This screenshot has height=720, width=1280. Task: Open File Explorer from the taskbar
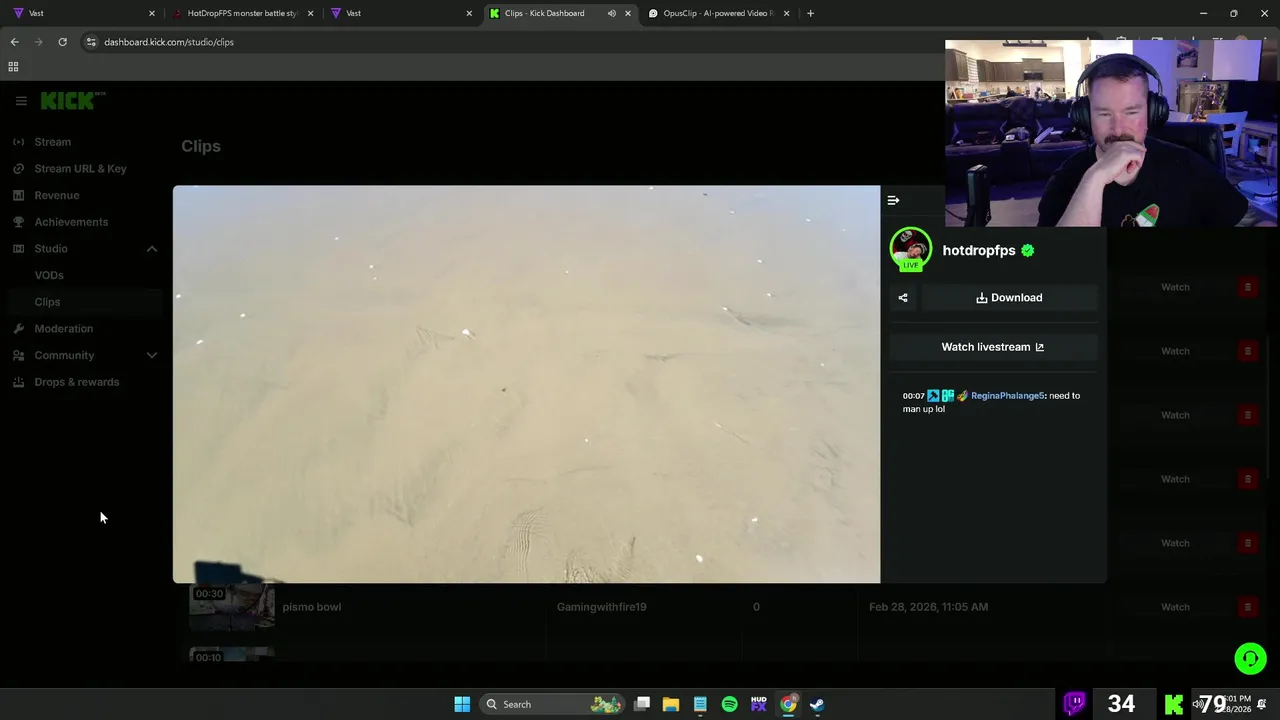pos(671,704)
